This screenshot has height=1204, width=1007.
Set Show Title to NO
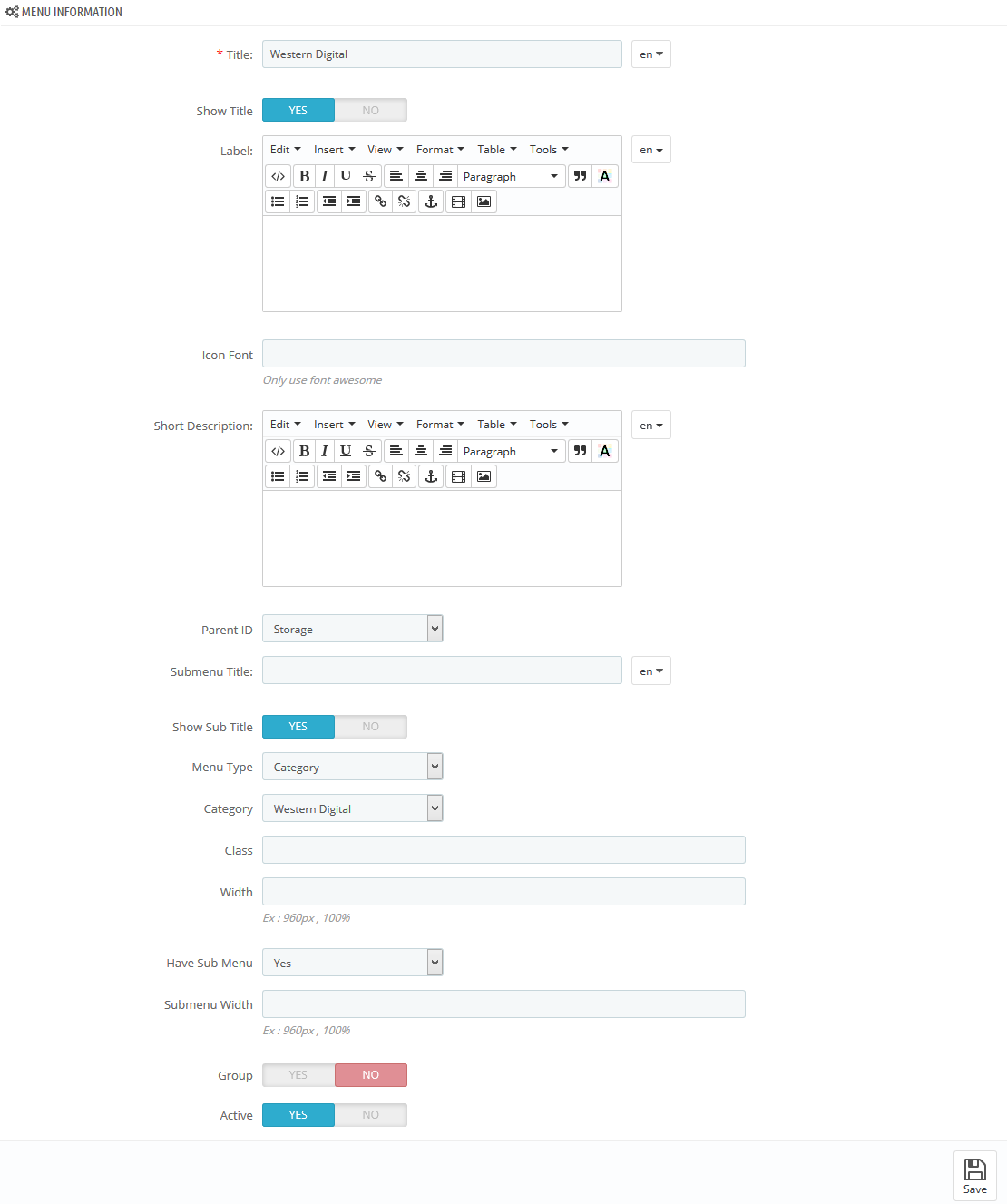click(x=371, y=110)
